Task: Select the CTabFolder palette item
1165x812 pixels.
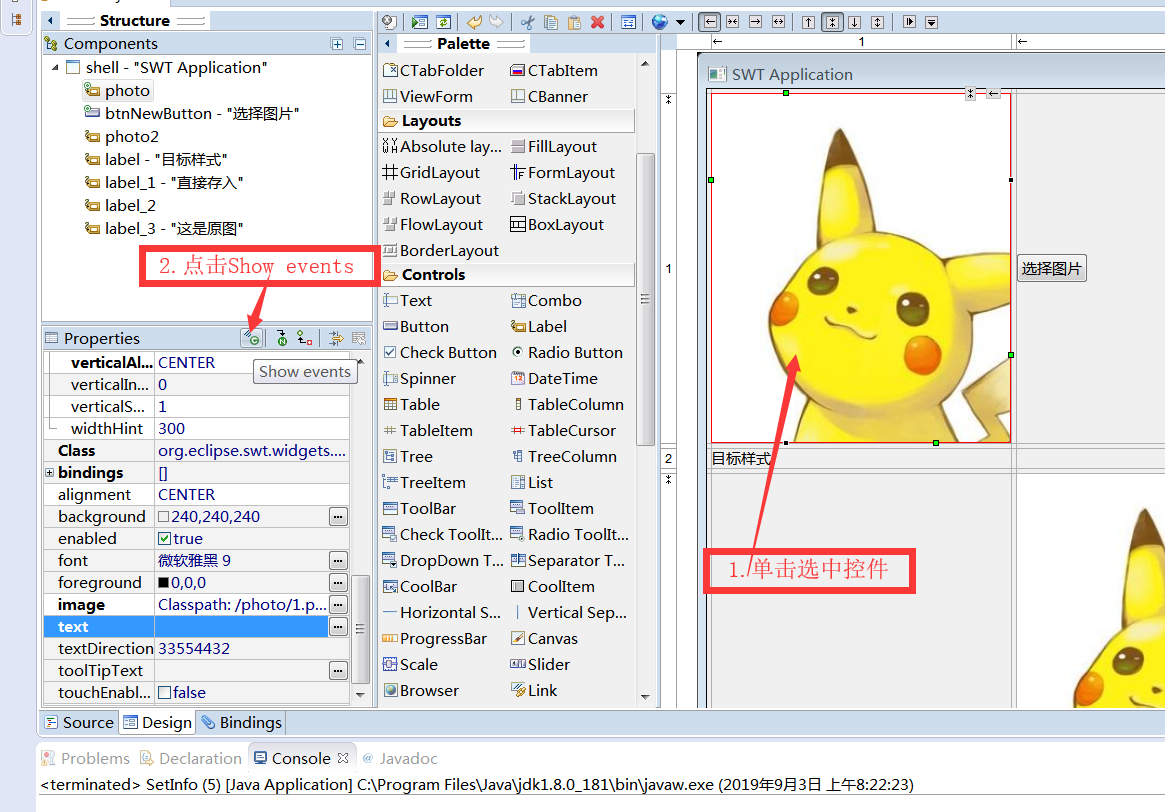Action: [x=433, y=71]
